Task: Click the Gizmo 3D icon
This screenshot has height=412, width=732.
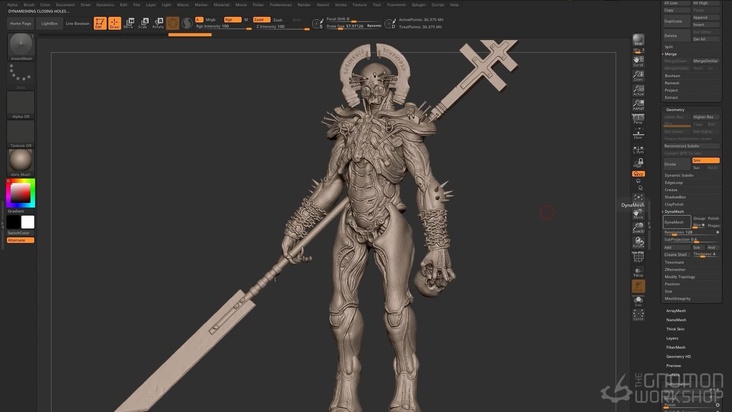Action: coord(173,23)
